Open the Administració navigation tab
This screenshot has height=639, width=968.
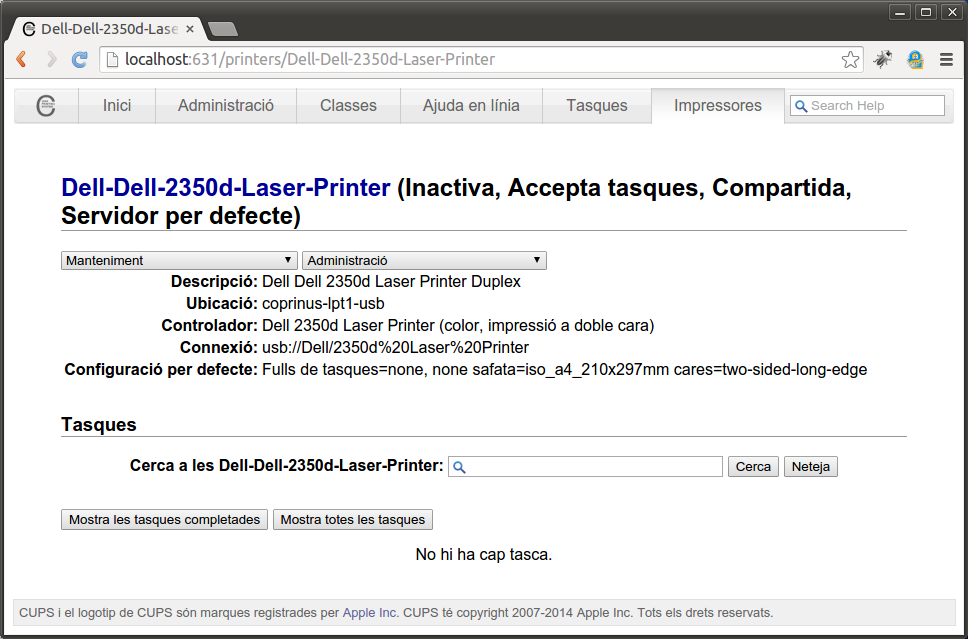226,106
